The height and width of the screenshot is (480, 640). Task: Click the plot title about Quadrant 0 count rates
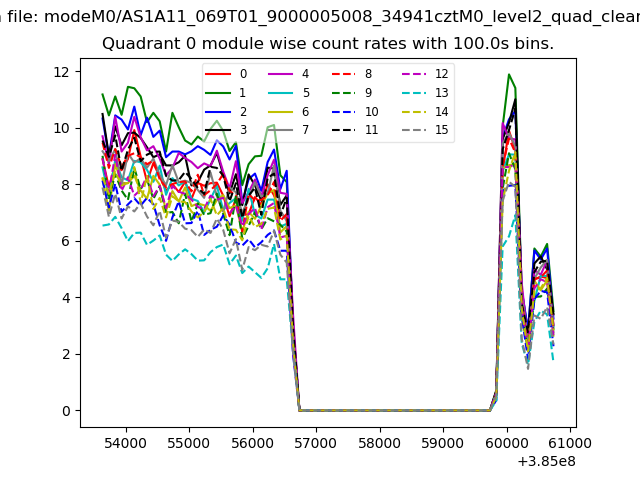[328, 44]
